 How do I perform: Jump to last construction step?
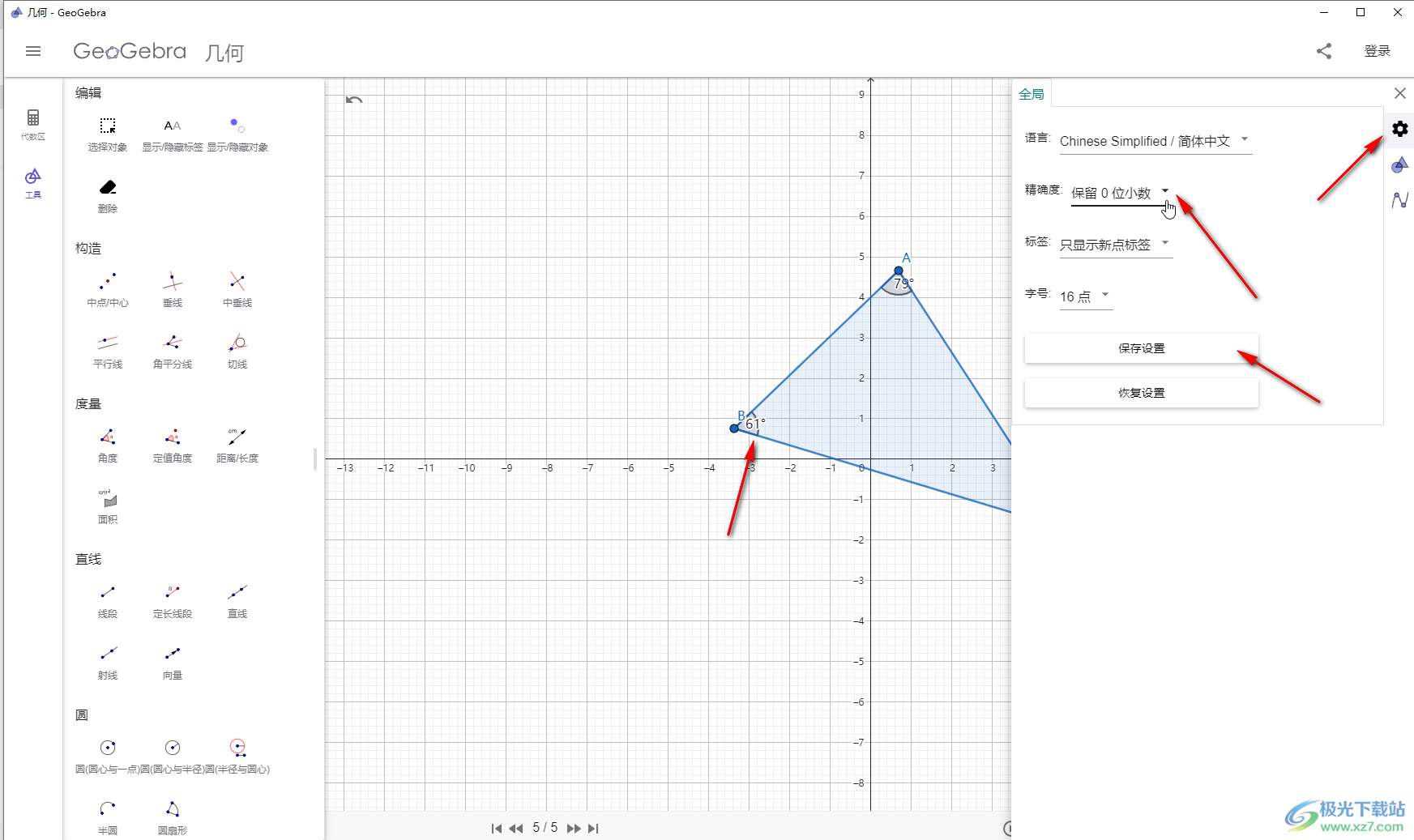(x=593, y=828)
